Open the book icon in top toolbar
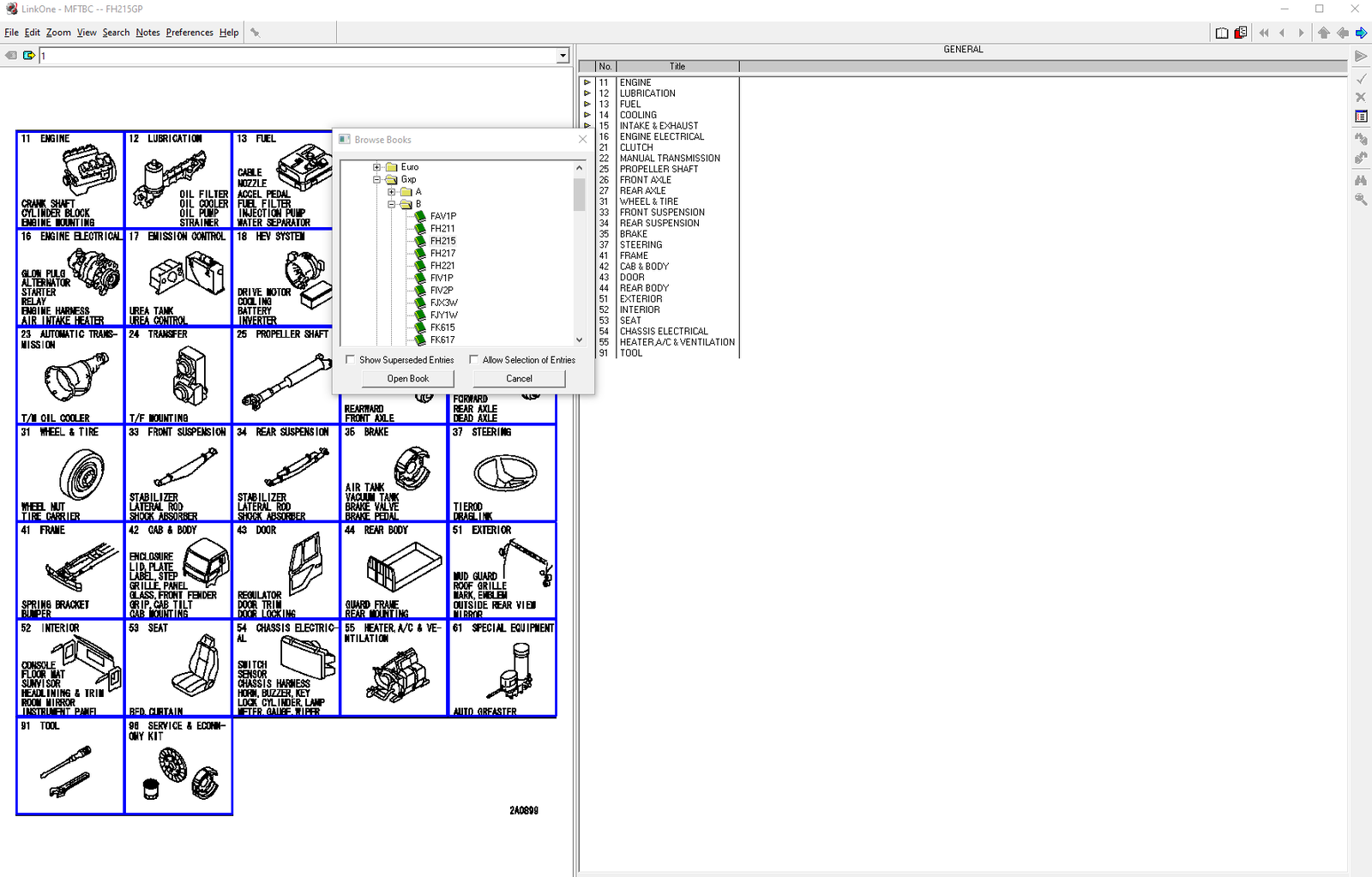 pos(1222,33)
